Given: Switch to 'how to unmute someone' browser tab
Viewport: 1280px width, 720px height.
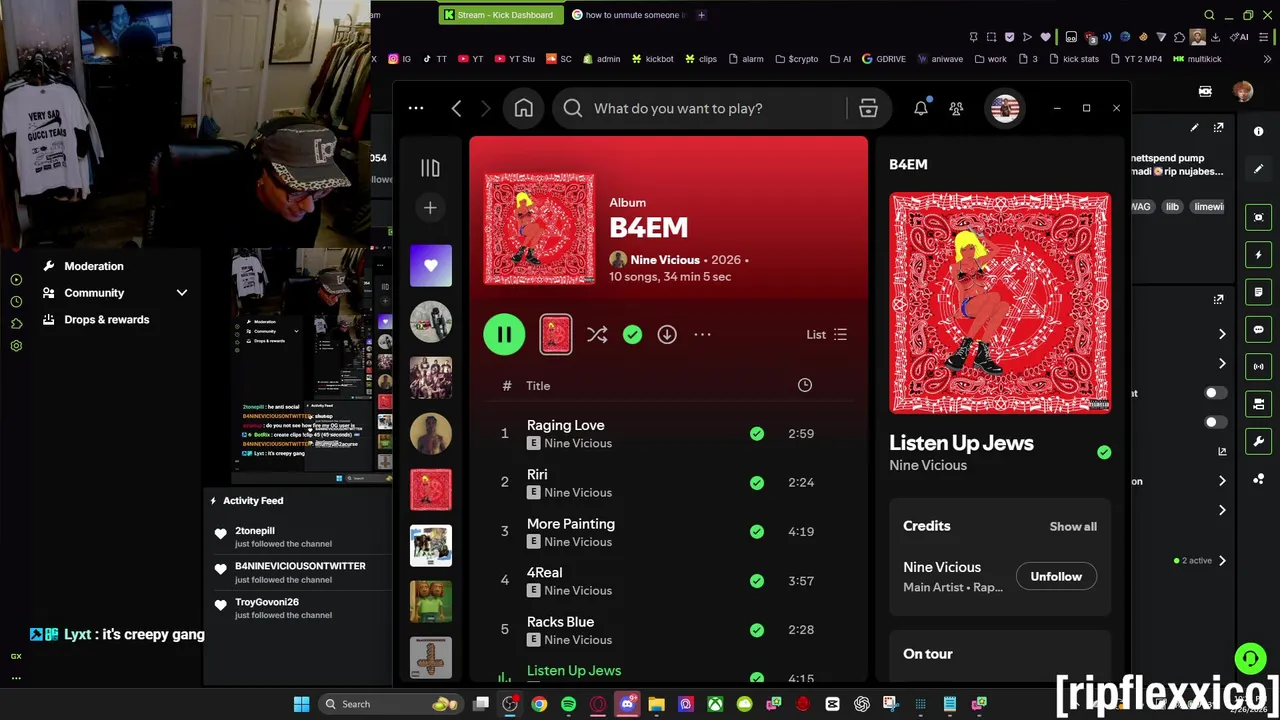Looking at the screenshot, I should (628, 15).
